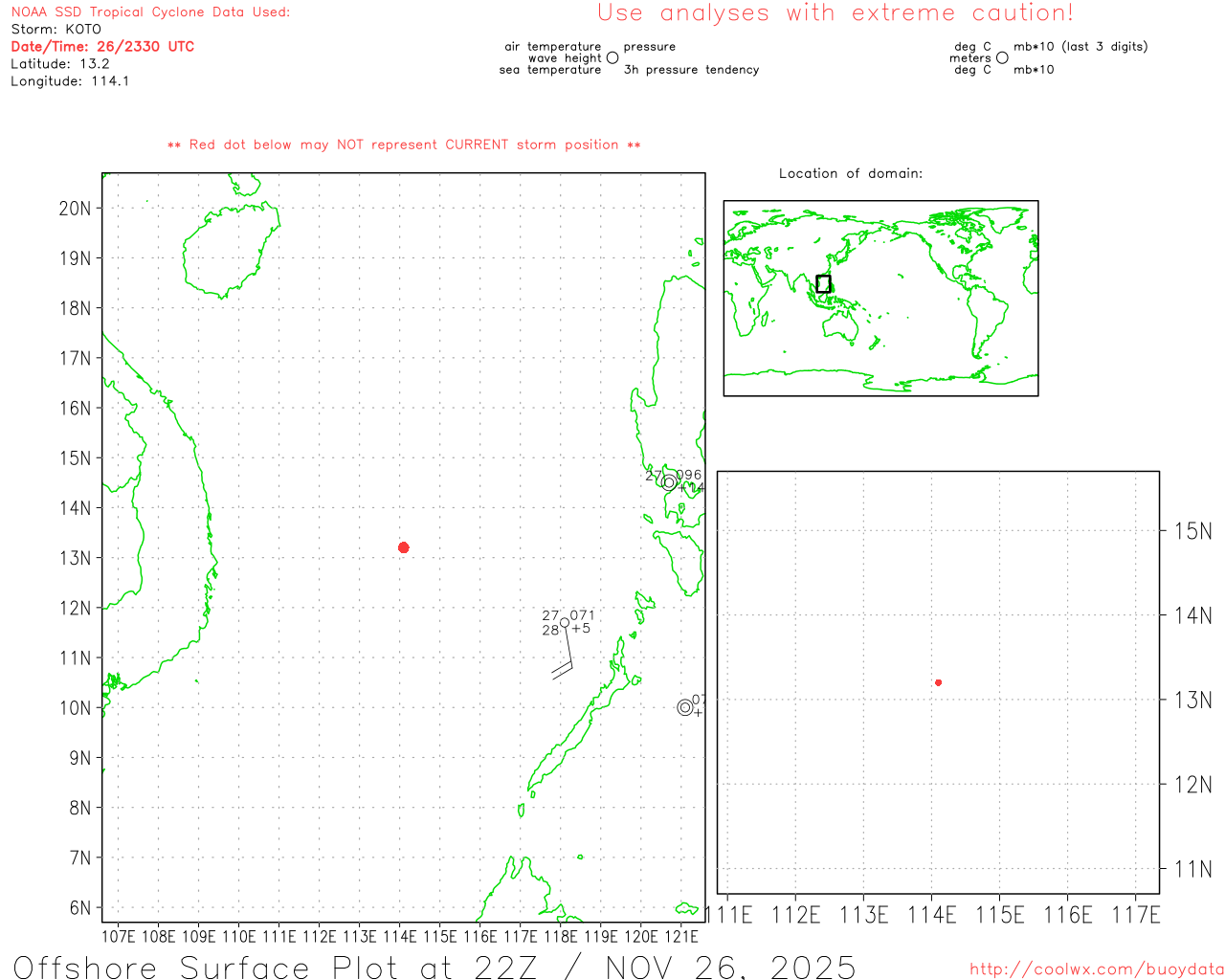
Task: Click the NOAA SSD Tropical Cyclone Data header
Action: pyautogui.click(x=150, y=12)
